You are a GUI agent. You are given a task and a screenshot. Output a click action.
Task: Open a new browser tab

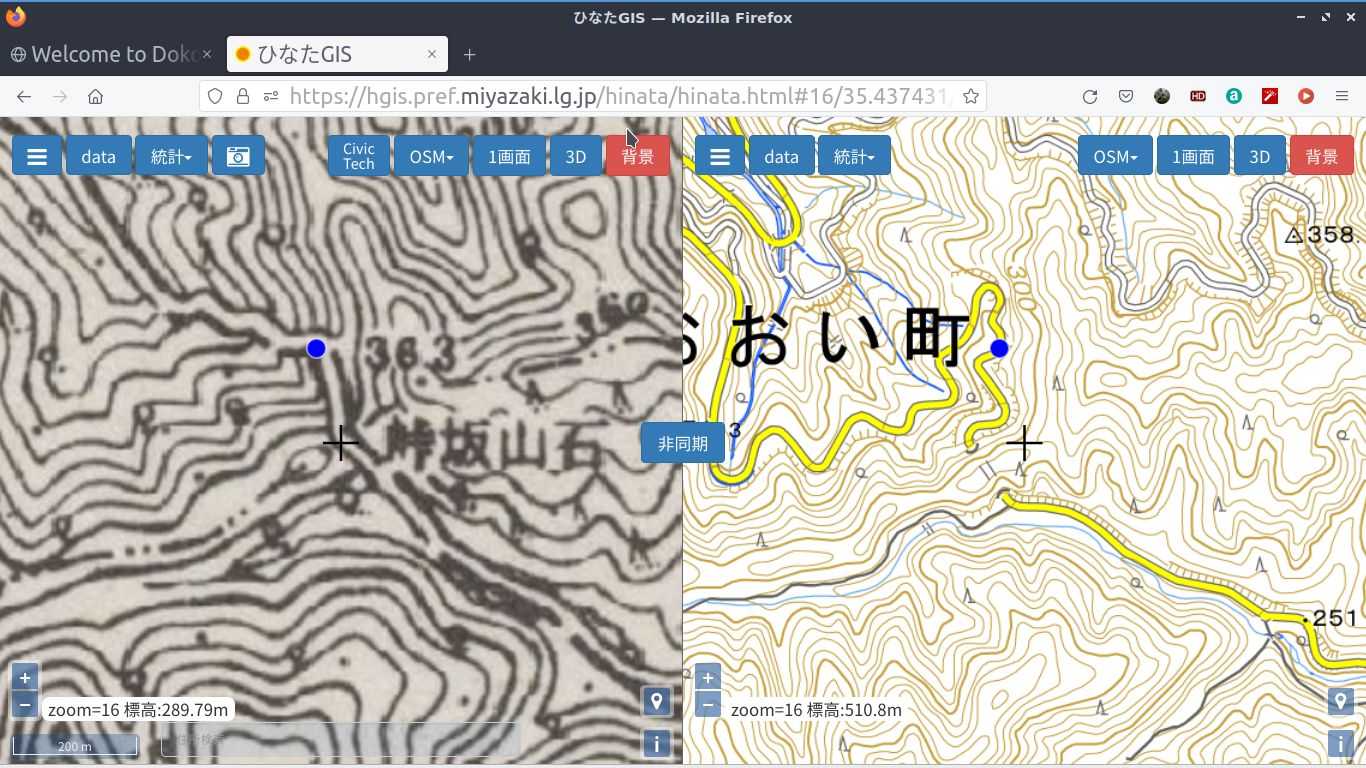click(x=469, y=54)
